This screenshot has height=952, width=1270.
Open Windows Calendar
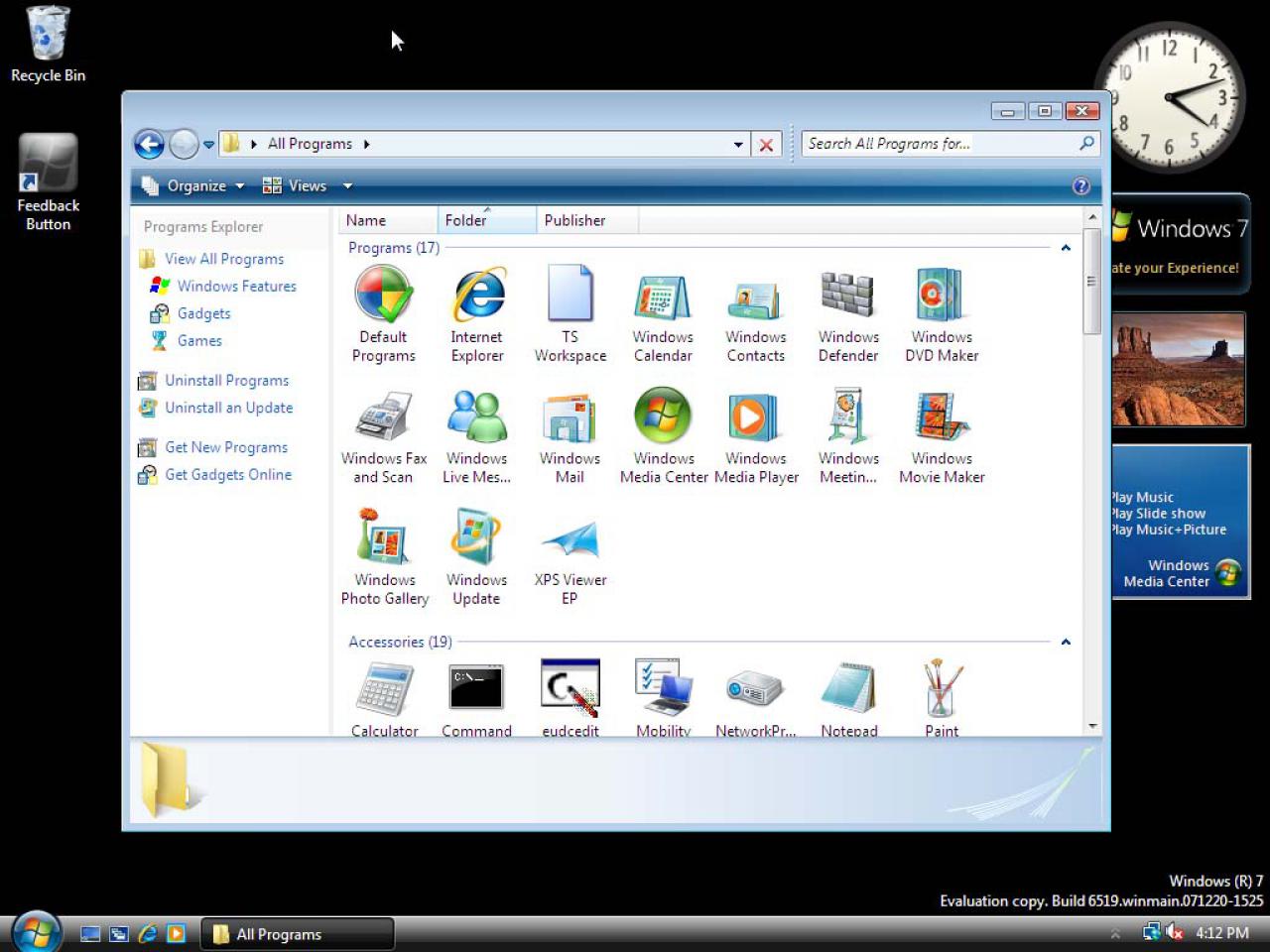663,313
